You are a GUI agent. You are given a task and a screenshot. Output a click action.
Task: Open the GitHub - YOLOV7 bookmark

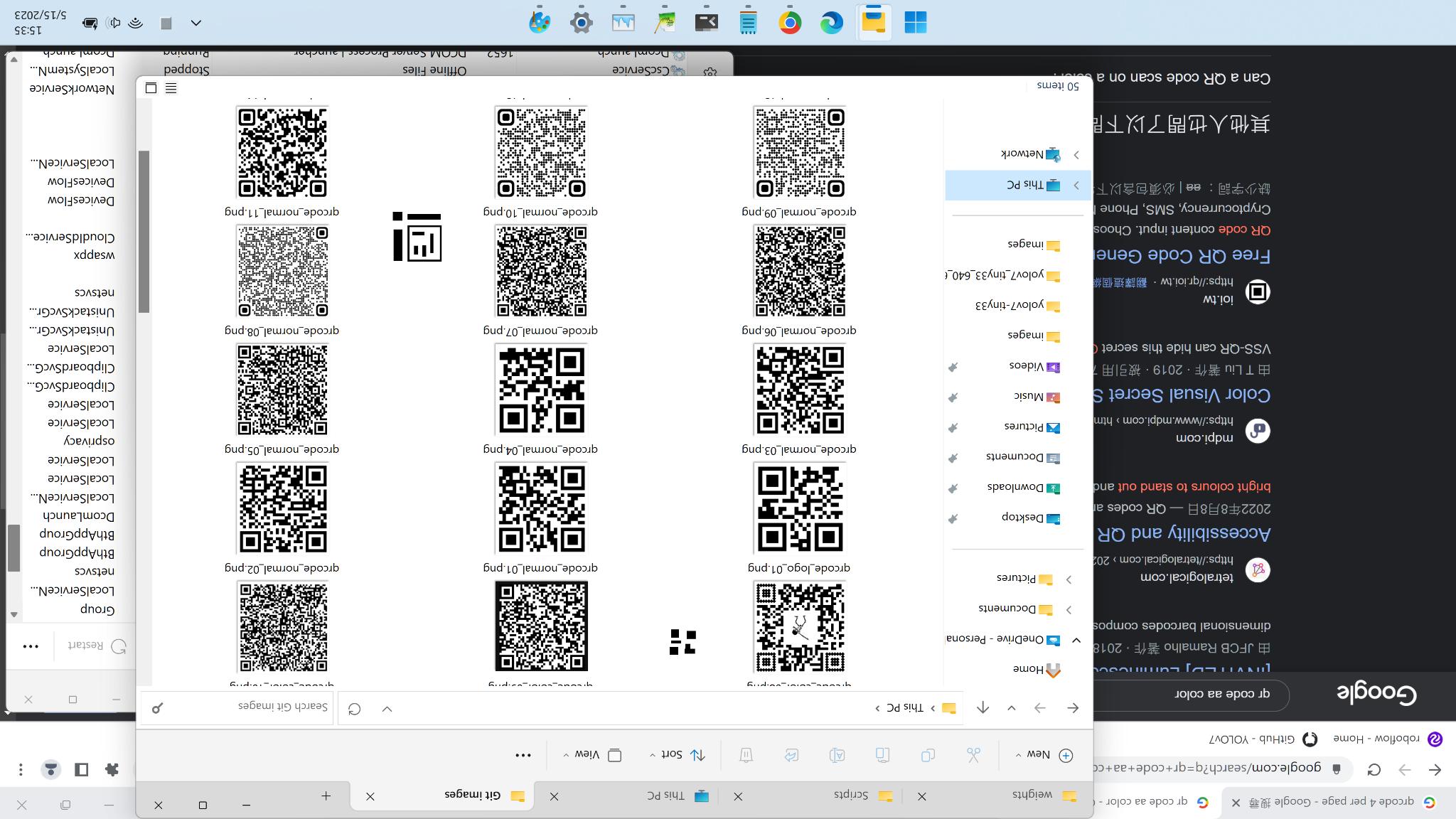click(x=1263, y=739)
